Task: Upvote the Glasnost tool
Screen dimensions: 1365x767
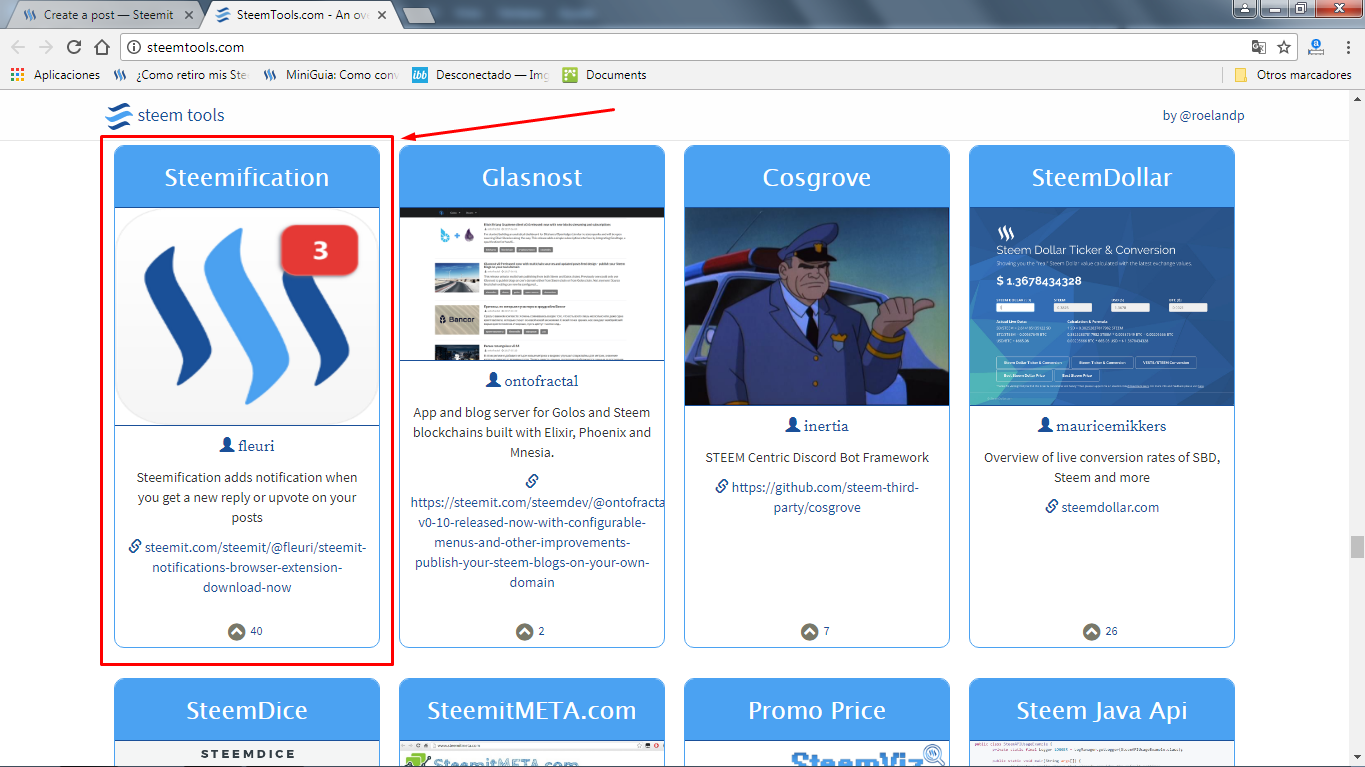Action: click(x=524, y=631)
